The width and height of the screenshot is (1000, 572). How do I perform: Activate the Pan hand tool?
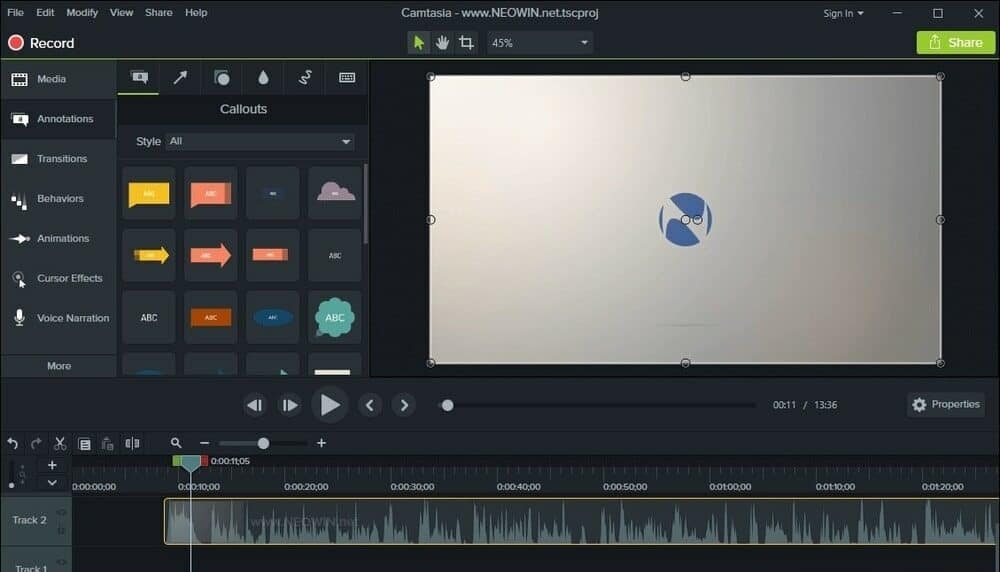(x=442, y=43)
